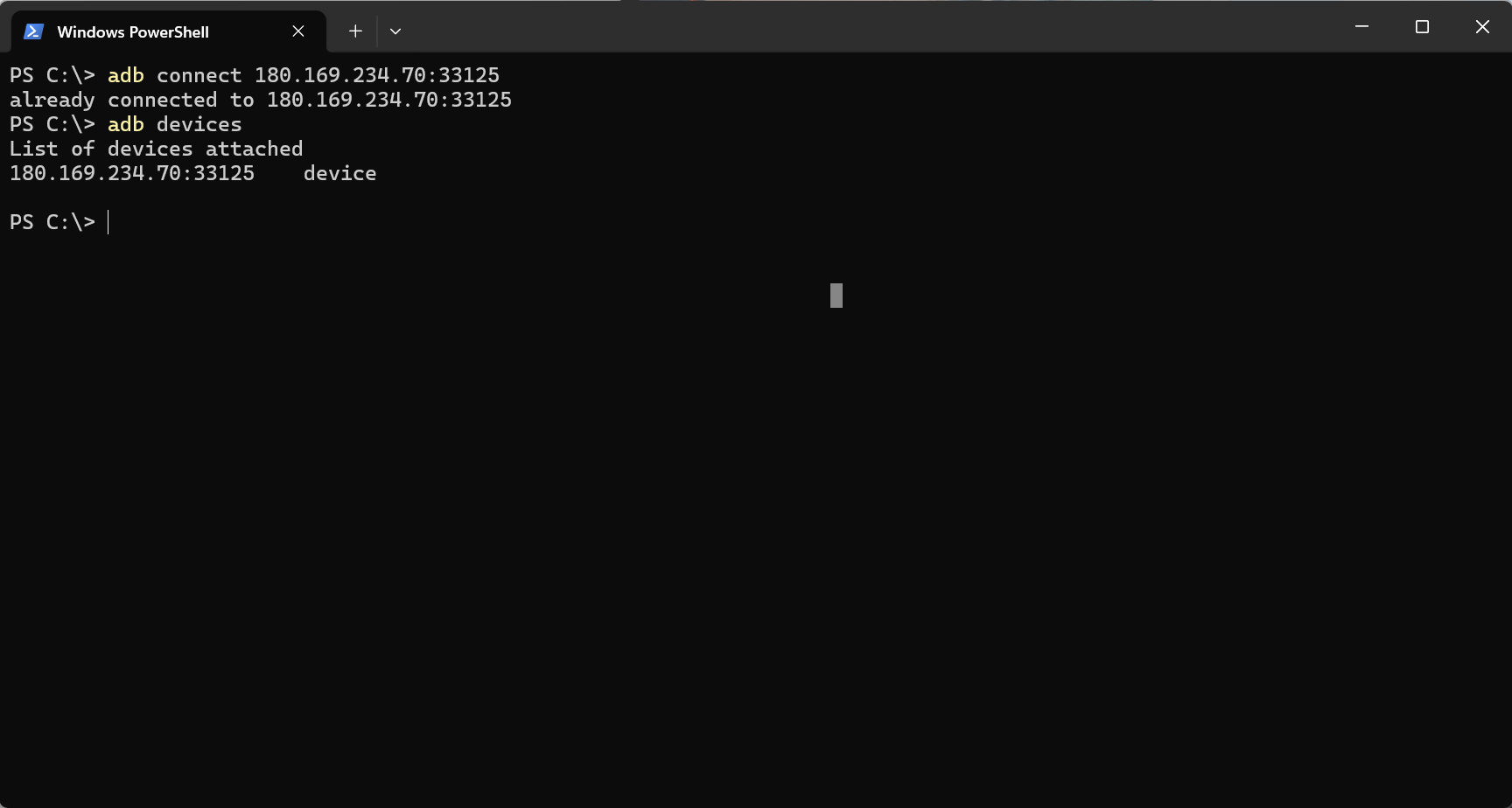The image size is (1512, 808).
Task: Close the terminal window
Action: 1482,27
